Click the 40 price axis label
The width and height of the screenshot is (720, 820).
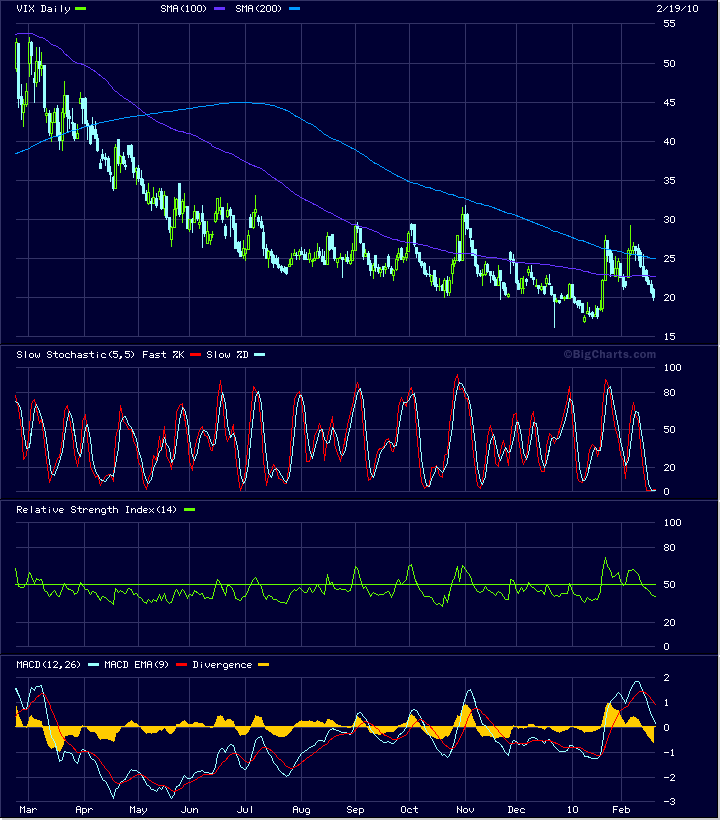tap(669, 142)
